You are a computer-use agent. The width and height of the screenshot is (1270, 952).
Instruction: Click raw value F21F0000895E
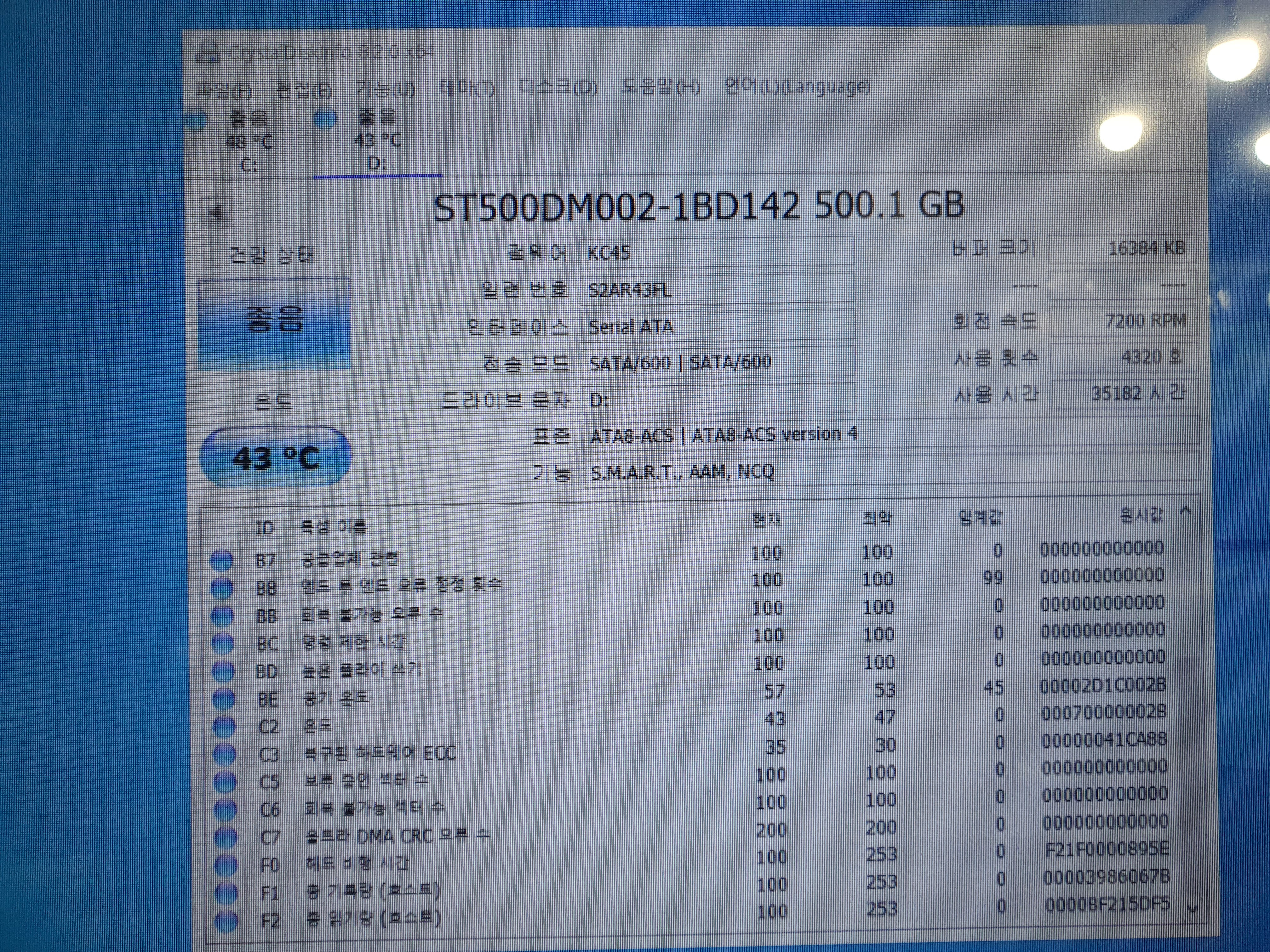pos(1107,850)
